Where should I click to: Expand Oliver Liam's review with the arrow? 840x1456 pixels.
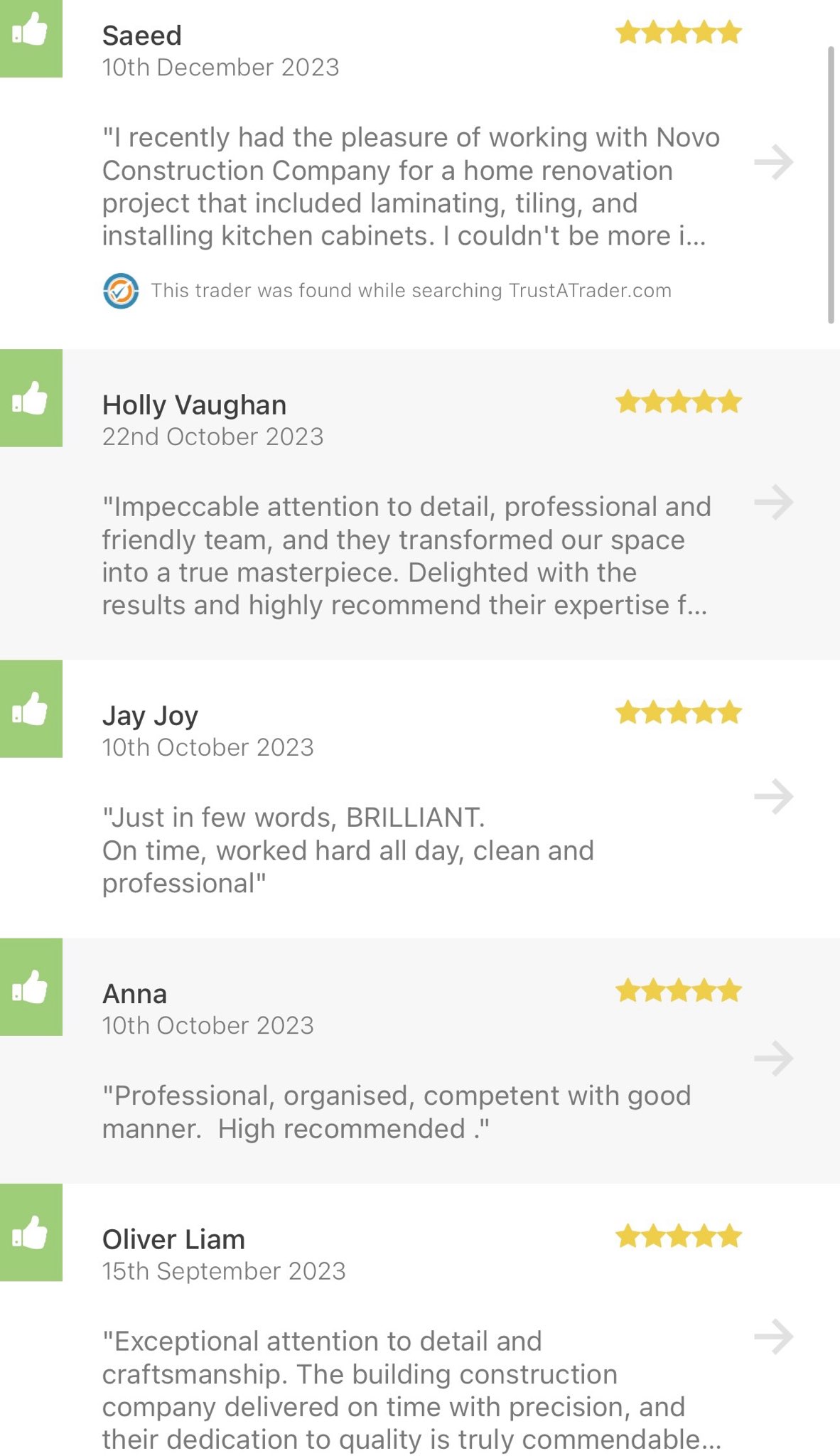click(774, 1337)
